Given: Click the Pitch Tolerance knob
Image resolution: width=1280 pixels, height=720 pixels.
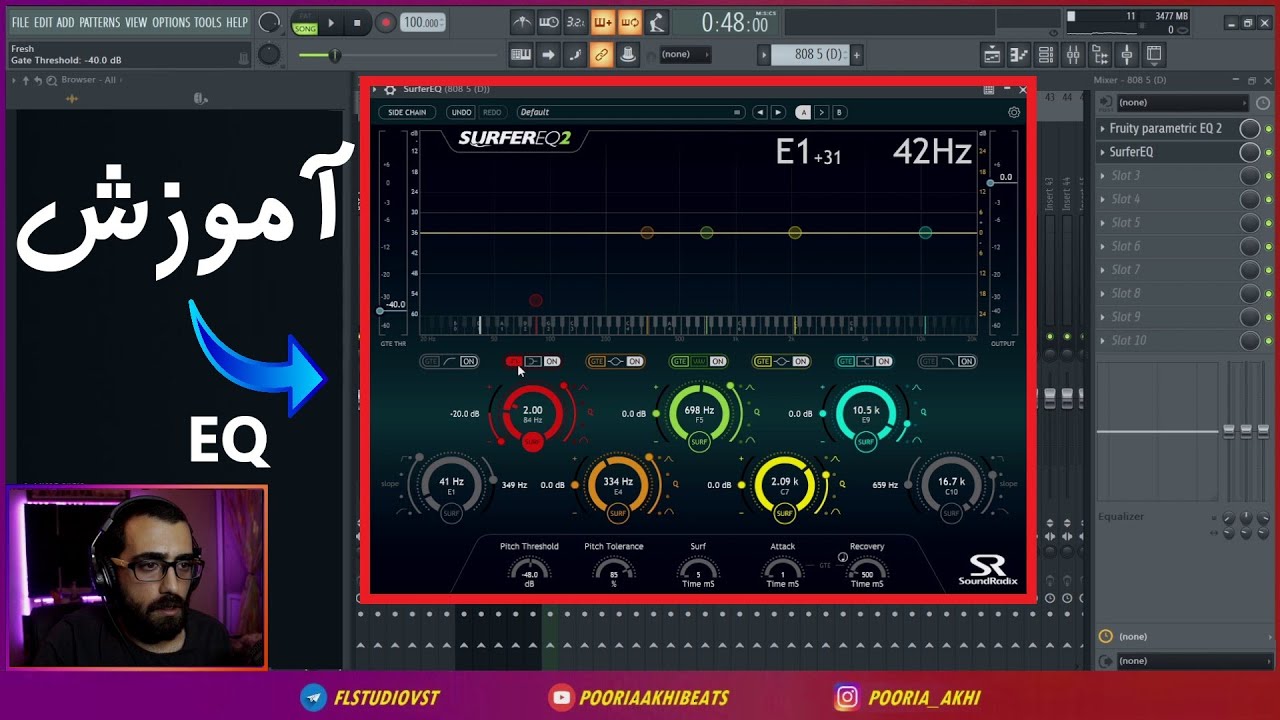Looking at the screenshot, I should [x=614, y=572].
